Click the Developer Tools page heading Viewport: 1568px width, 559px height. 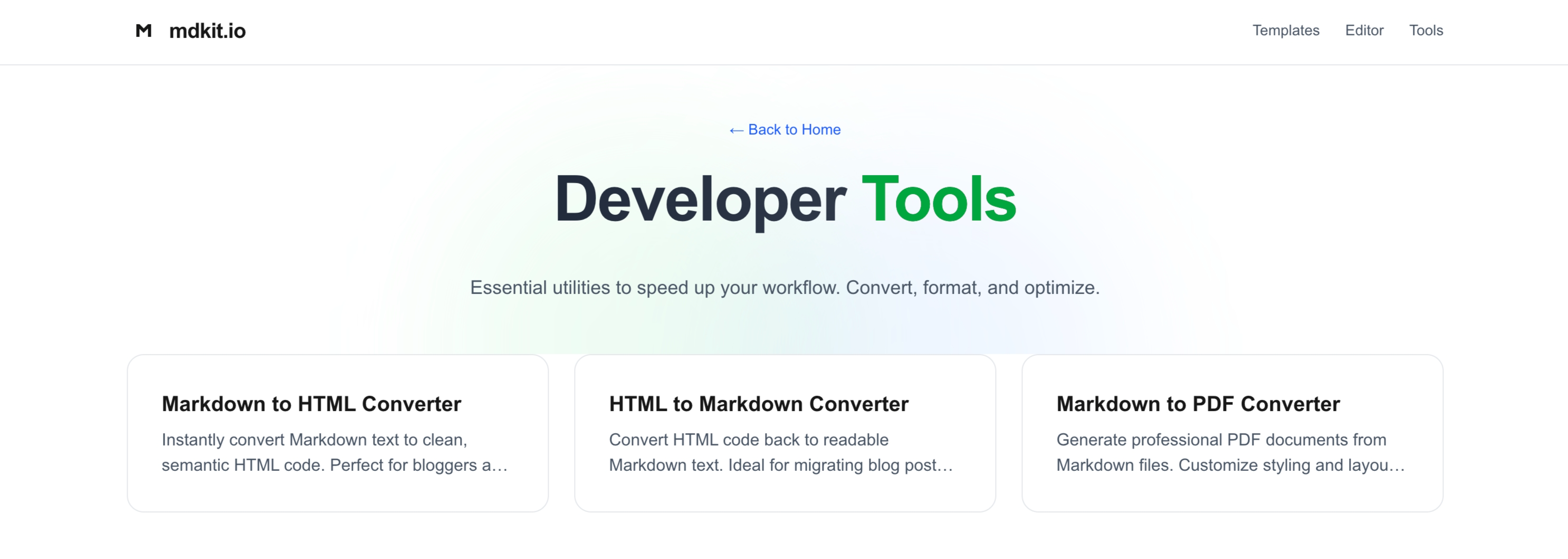click(x=785, y=198)
